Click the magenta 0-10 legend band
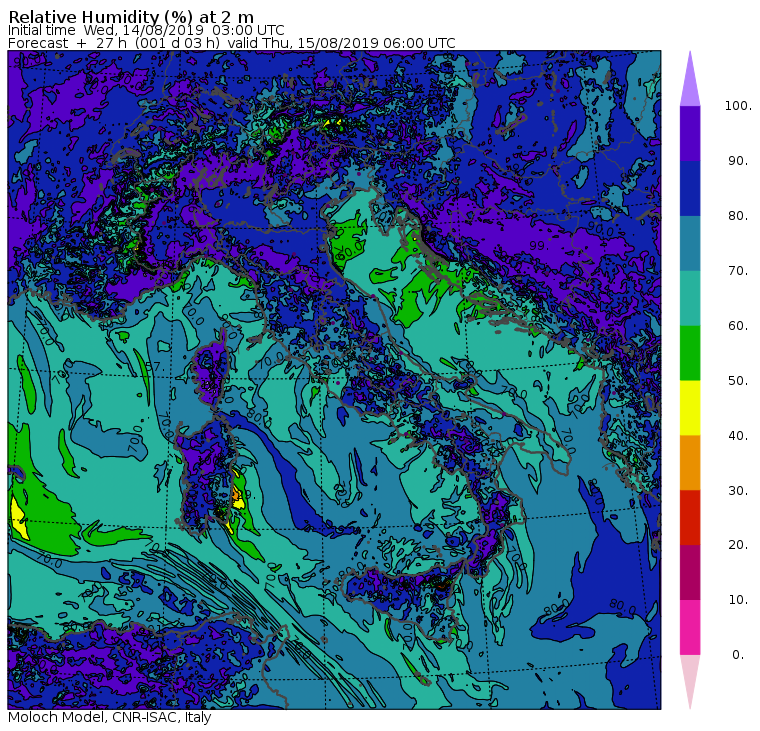Screen dimensions: 760x731 tap(690, 628)
